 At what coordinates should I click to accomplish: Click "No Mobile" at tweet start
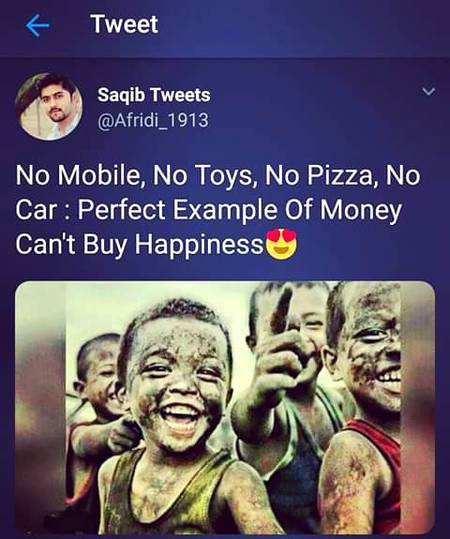[77, 176]
